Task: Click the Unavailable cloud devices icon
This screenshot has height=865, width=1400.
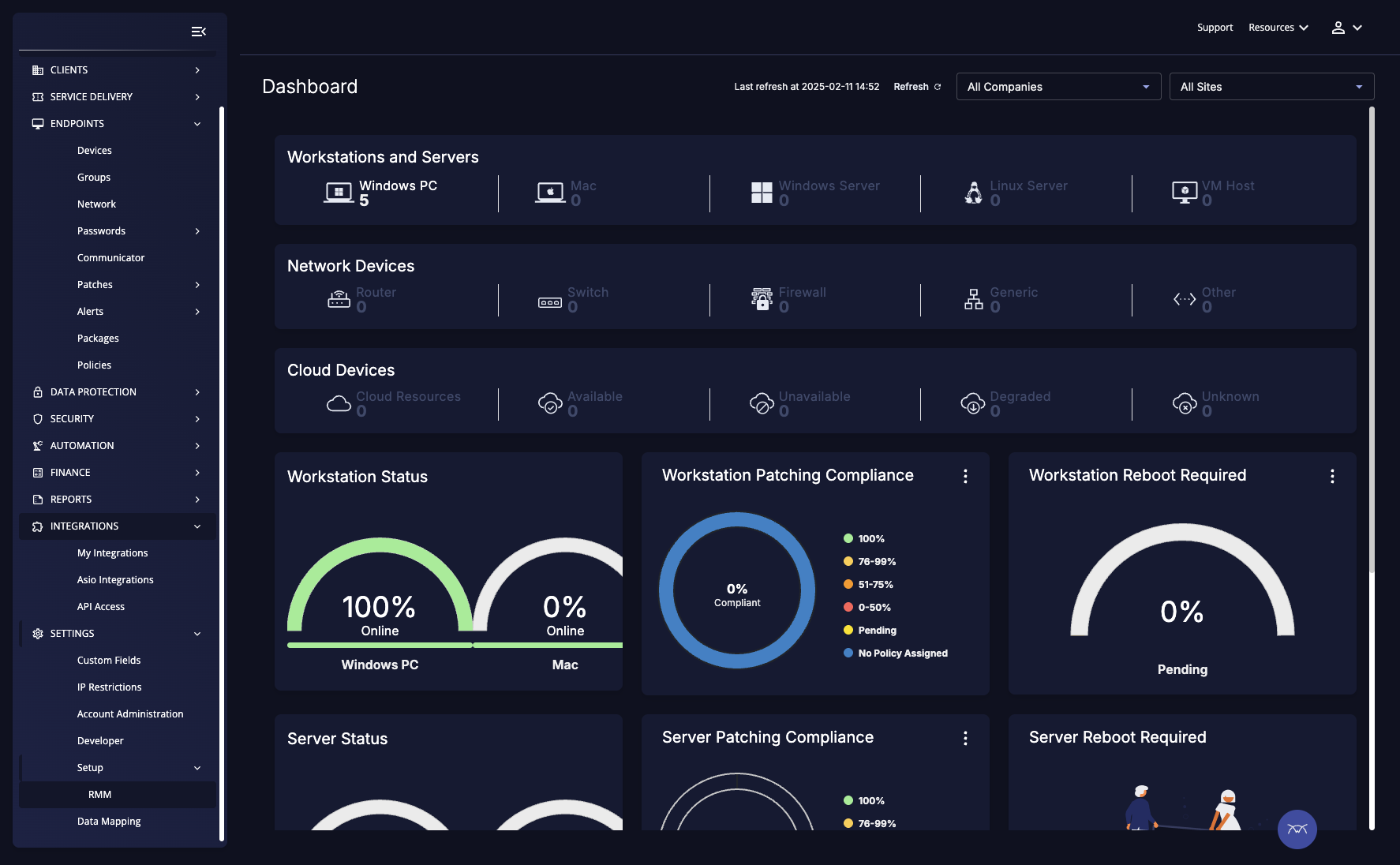Action: pyautogui.click(x=762, y=403)
